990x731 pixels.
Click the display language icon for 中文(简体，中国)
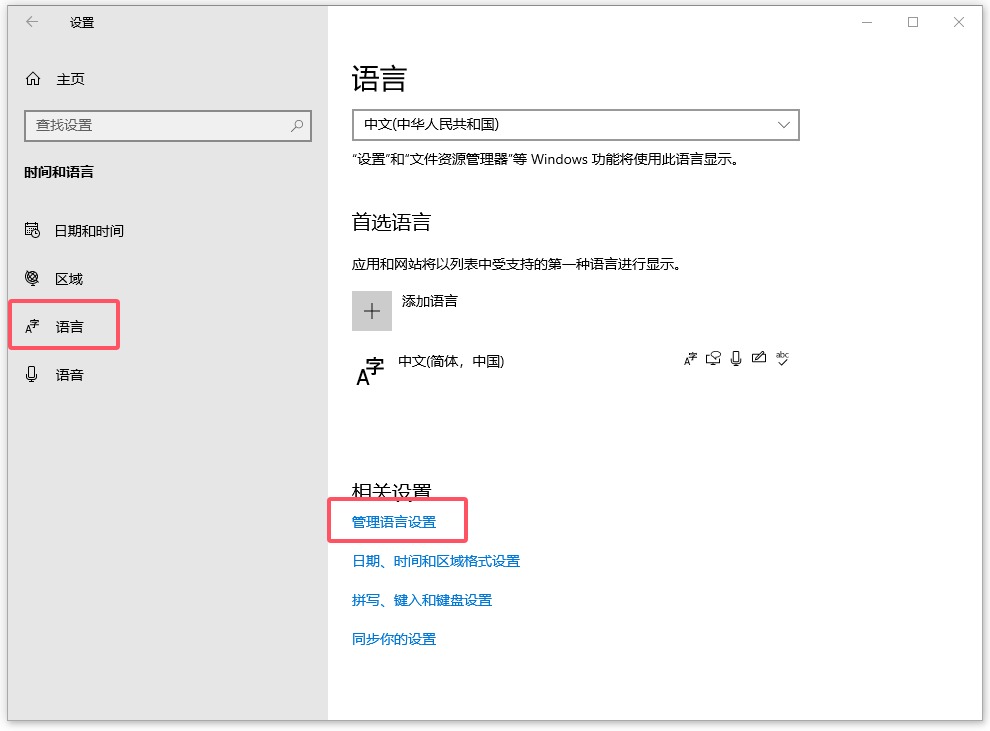click(690, 358)
